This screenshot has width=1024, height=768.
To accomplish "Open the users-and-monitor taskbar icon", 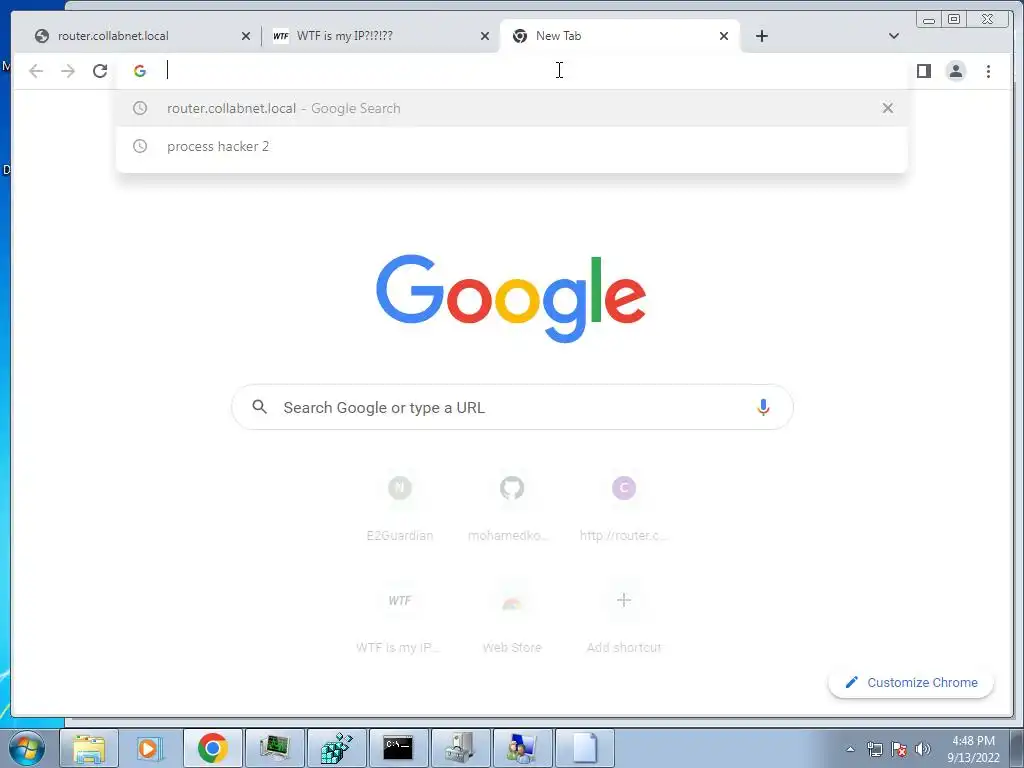I will coord(522,748).
